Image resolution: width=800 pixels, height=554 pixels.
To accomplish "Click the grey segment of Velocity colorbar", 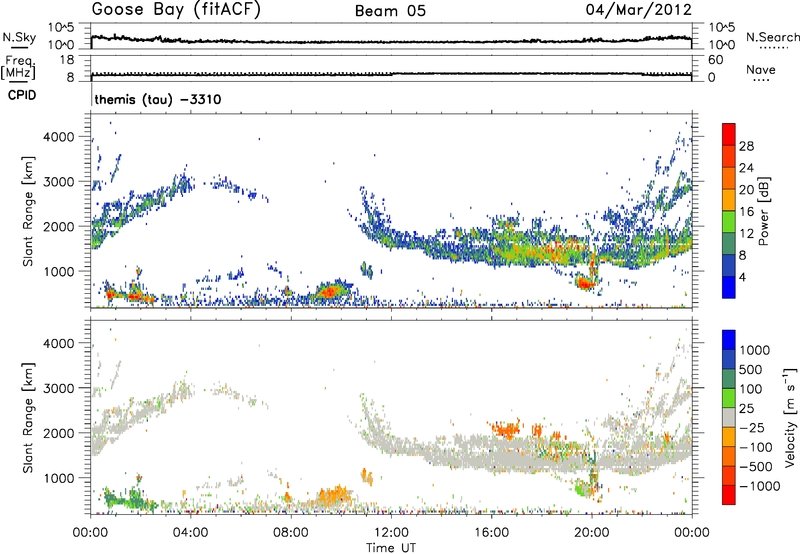I will (x=729, y=418).
